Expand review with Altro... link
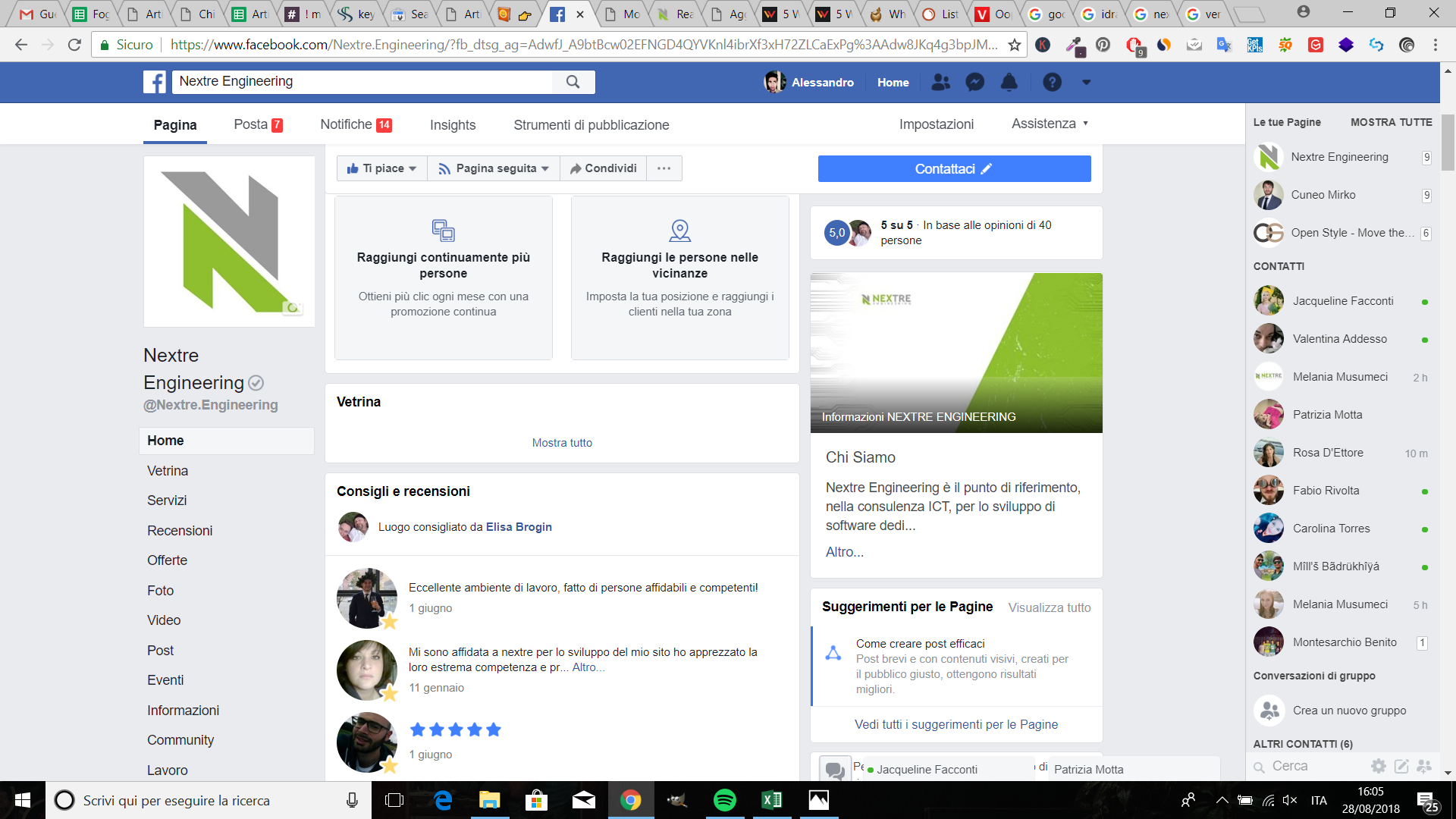 click(588, 667)
